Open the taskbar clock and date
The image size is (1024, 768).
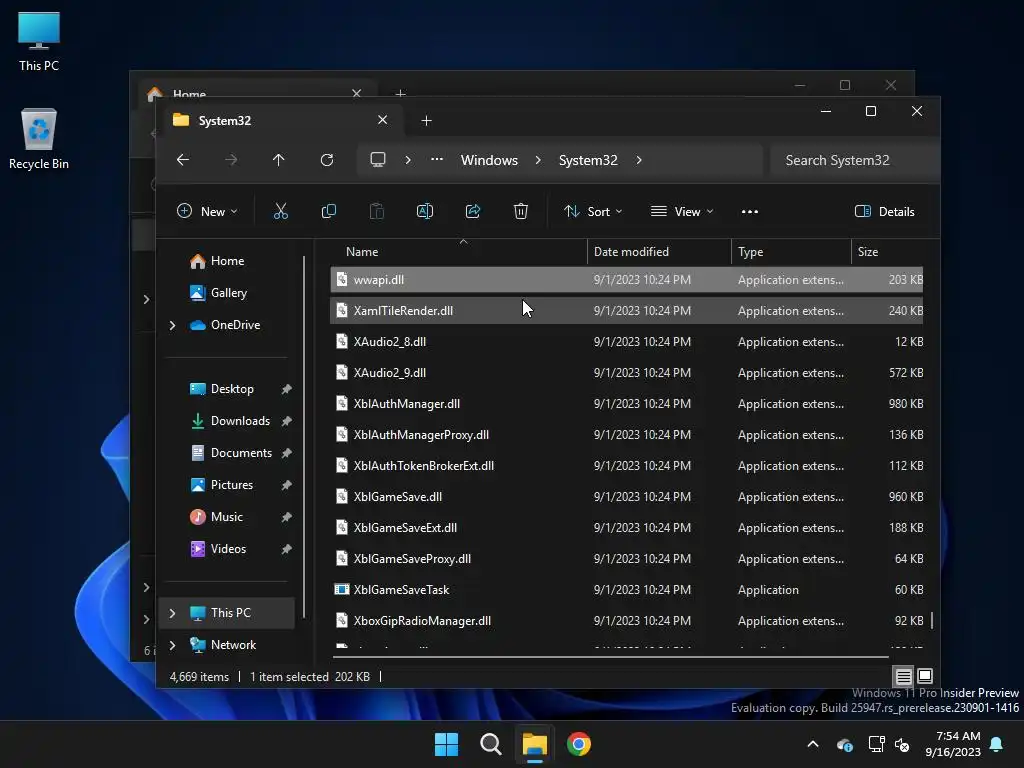[x=953, y=744]
